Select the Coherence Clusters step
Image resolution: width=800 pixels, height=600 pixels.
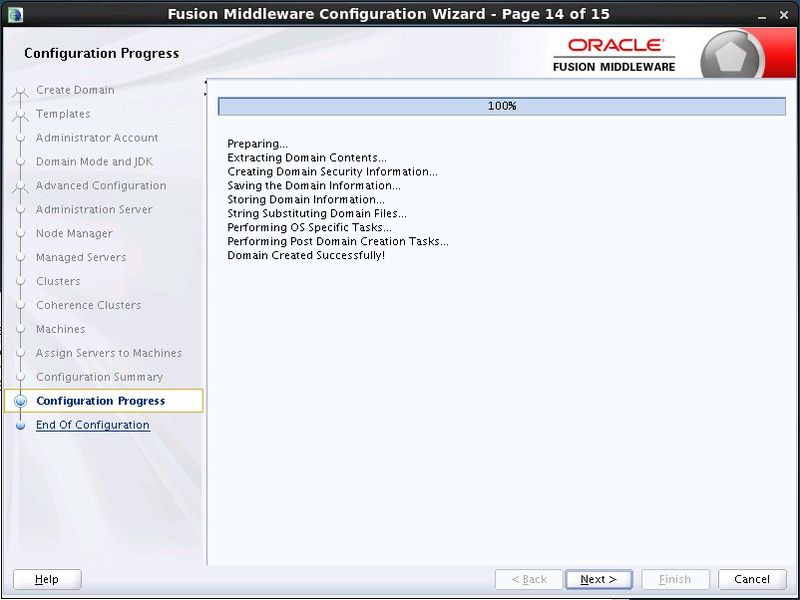[89, 305]
